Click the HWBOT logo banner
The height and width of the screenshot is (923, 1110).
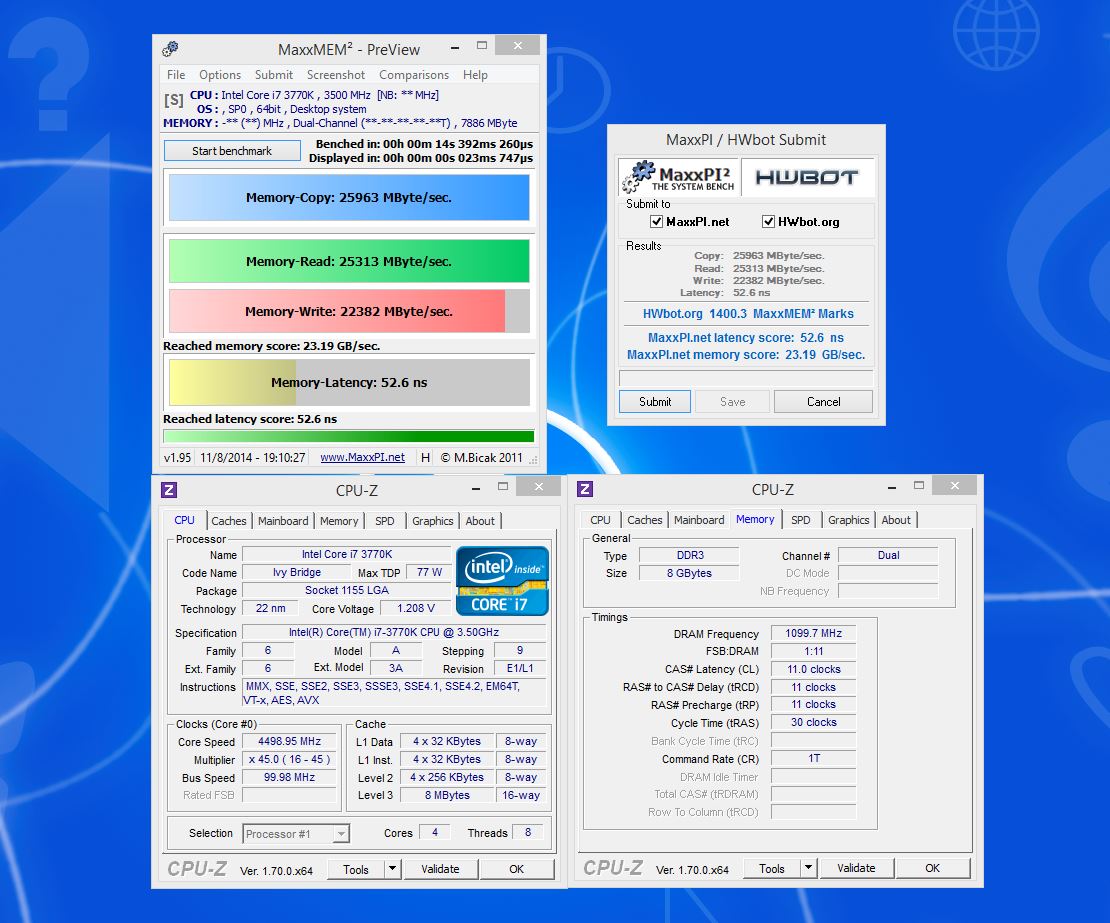(807, 177)
